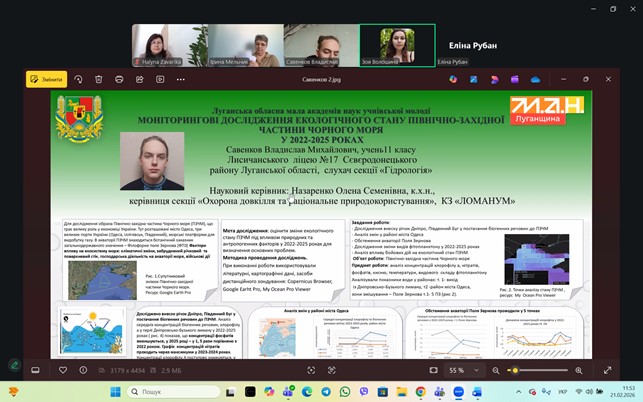
Task: Click the Edit (Змінити) button
Action: tap(47, 79)
